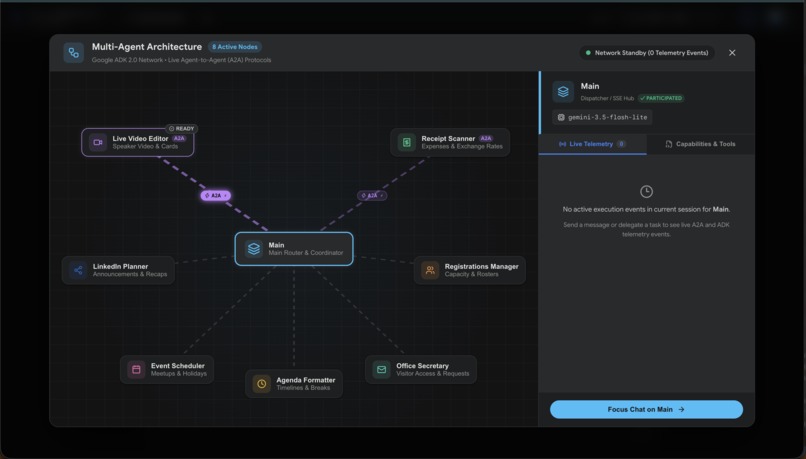Click the Receipt Scanner dollar icon
806x459 pixels.
(x=407, y=142)
